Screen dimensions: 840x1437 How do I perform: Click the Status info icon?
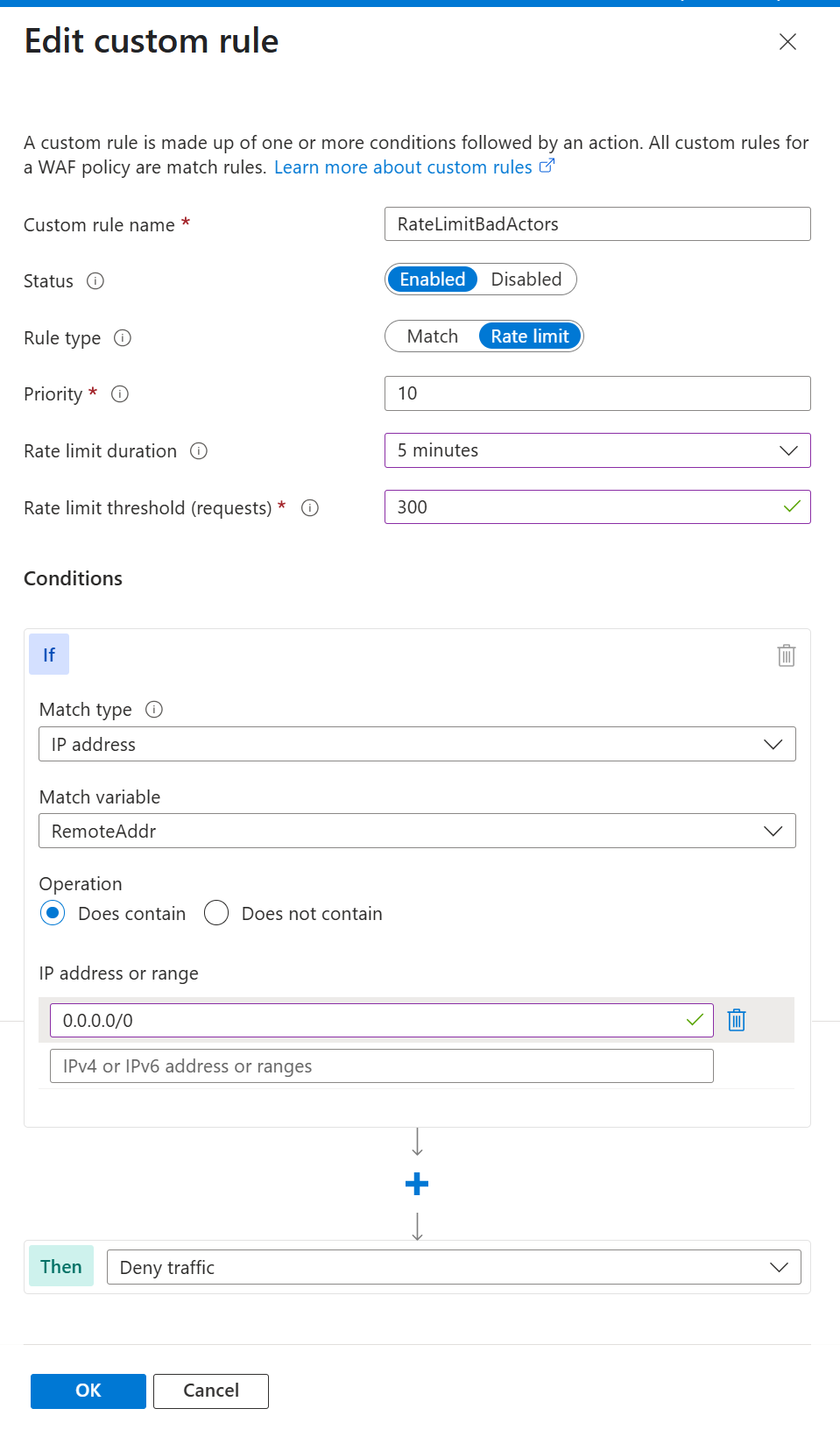pos(95,281)
